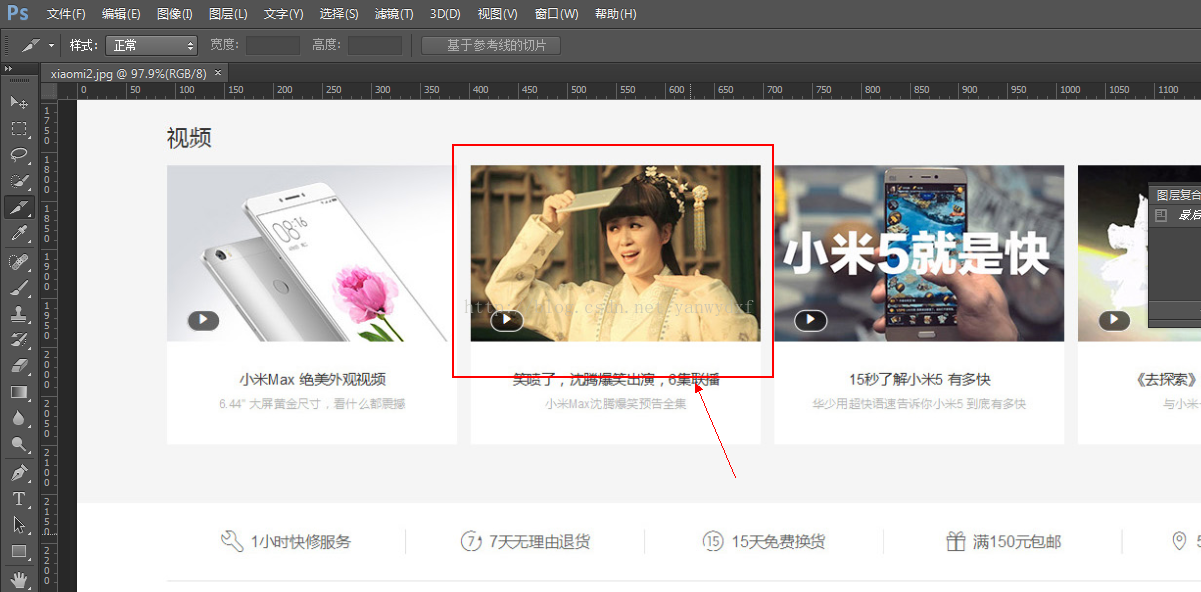This screenshot has height=592, width=1201.
Task: Click the gift icon beside 满150元包邮
Action: [956, 541]
